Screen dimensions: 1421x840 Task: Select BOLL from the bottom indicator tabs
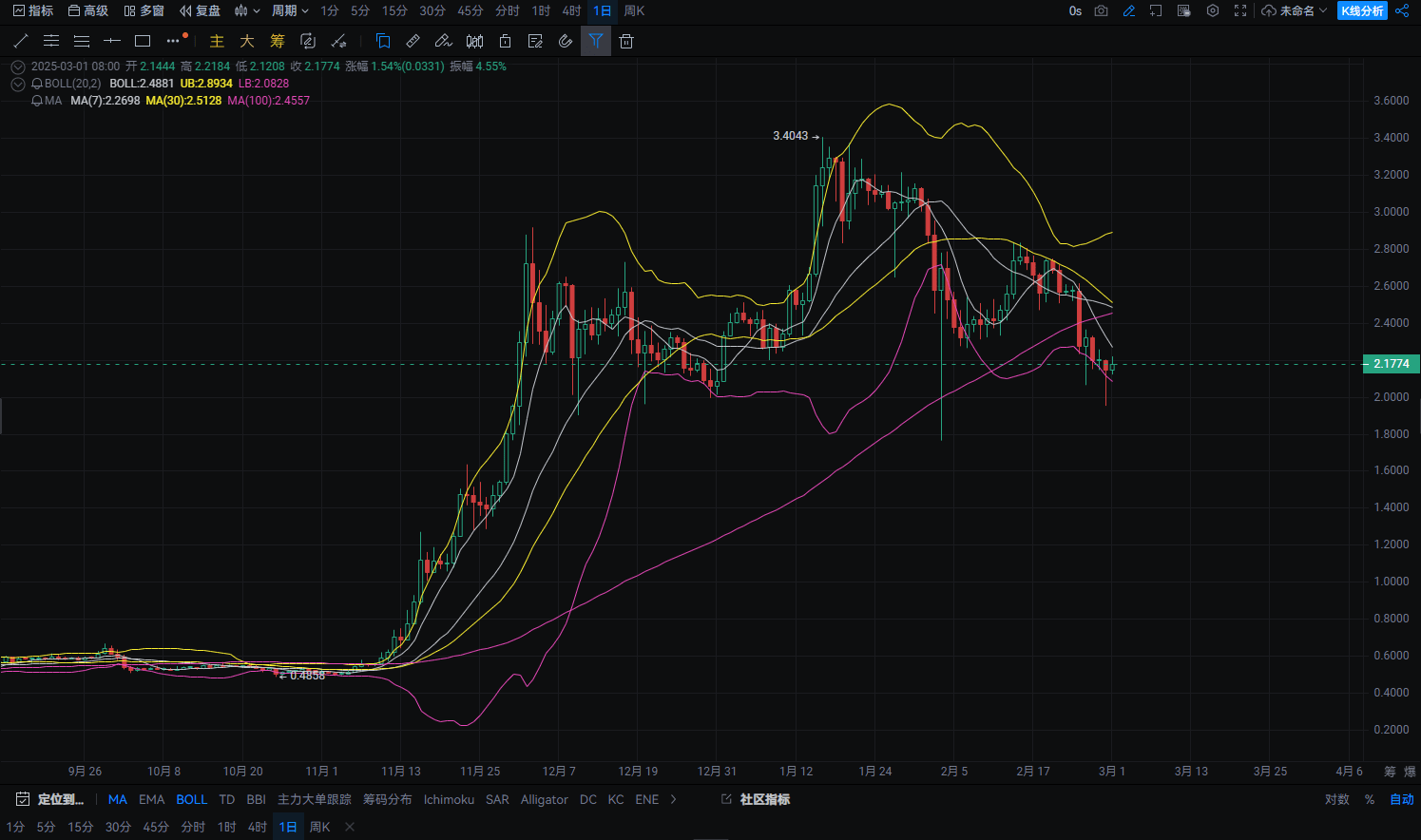pyautogui.click(x=191, y=799)
